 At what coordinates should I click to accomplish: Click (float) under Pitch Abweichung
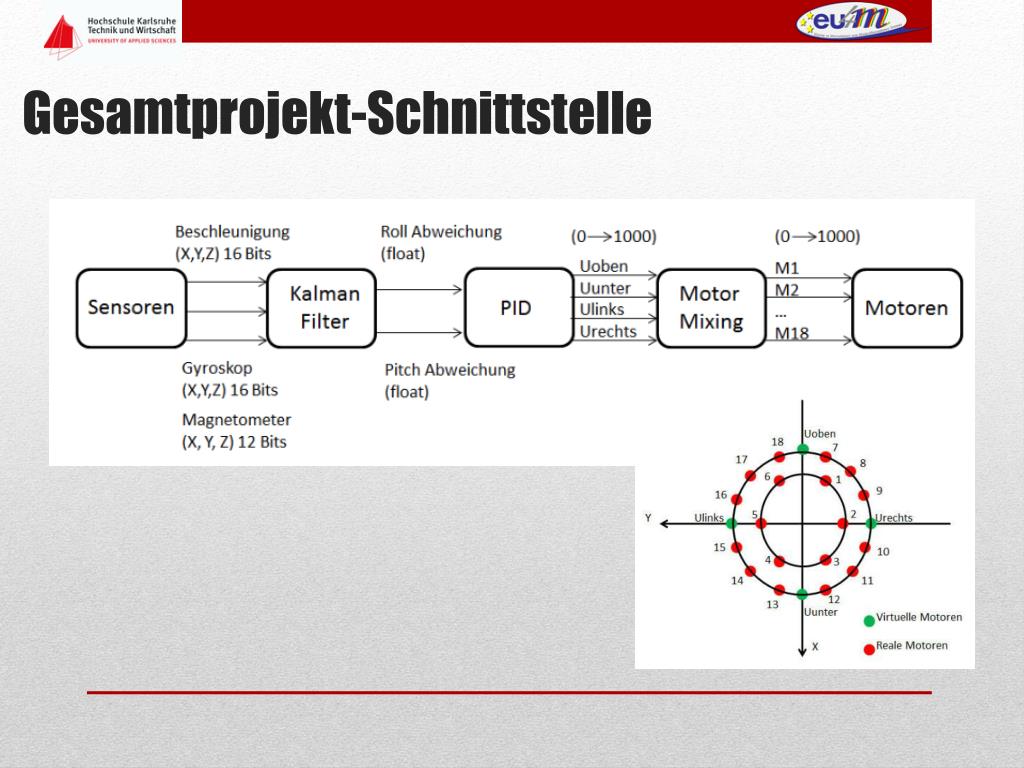(x=407, y=392)
